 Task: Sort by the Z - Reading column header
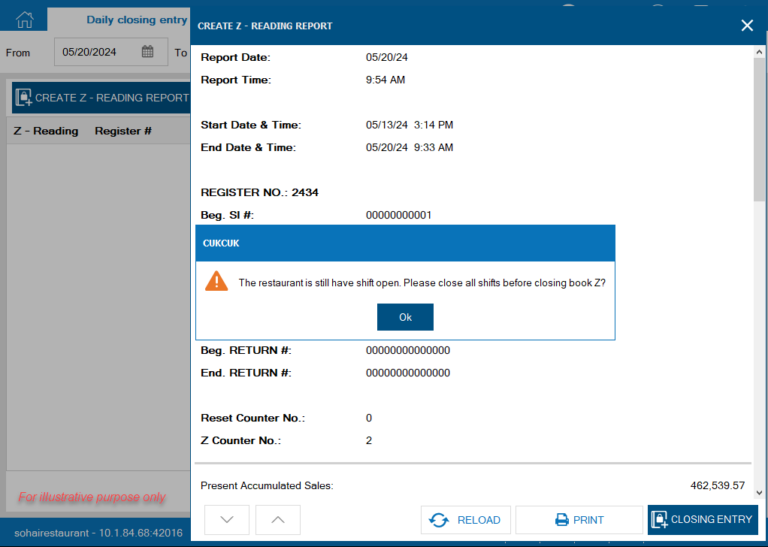45,131
